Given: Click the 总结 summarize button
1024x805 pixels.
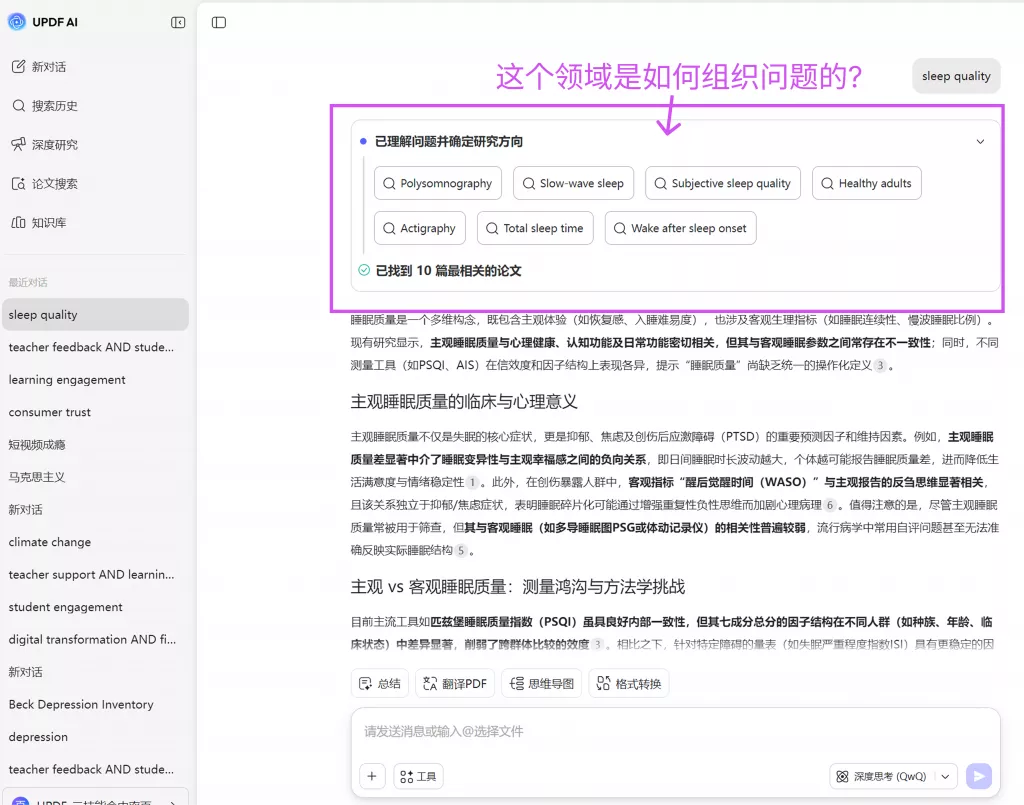Looking at the screenshot, I should [379, 683].
